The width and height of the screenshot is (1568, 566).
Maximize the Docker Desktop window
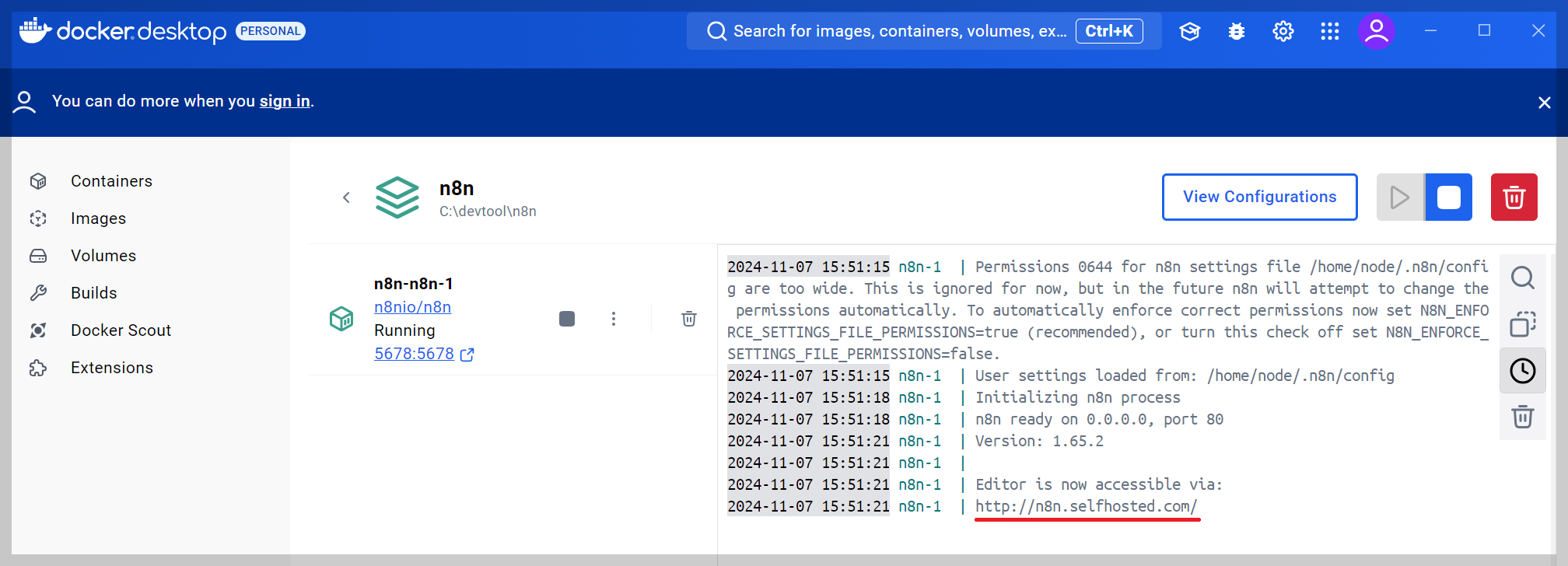pyautogui.click(x=1484, y=30)
